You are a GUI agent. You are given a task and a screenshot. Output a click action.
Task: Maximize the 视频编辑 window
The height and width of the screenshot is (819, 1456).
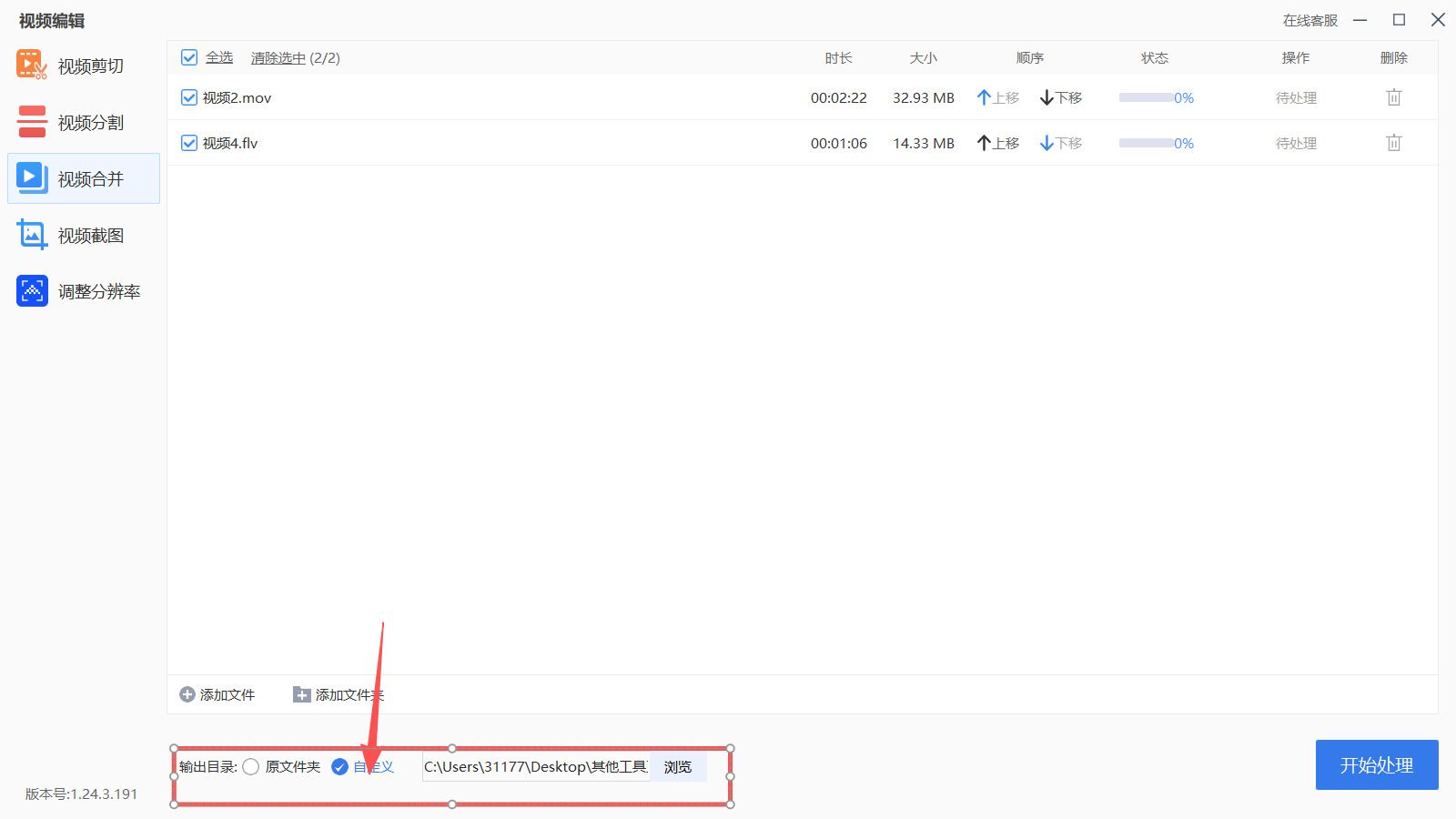[1400, 20]
